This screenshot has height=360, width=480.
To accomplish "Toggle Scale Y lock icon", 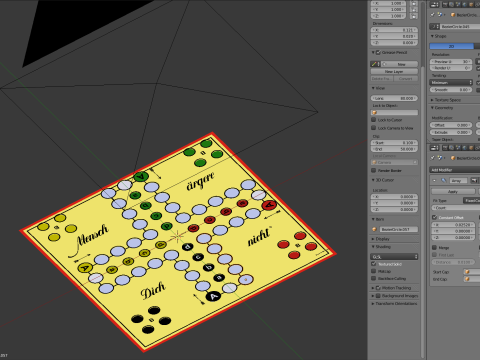I will tap(414, 10).
